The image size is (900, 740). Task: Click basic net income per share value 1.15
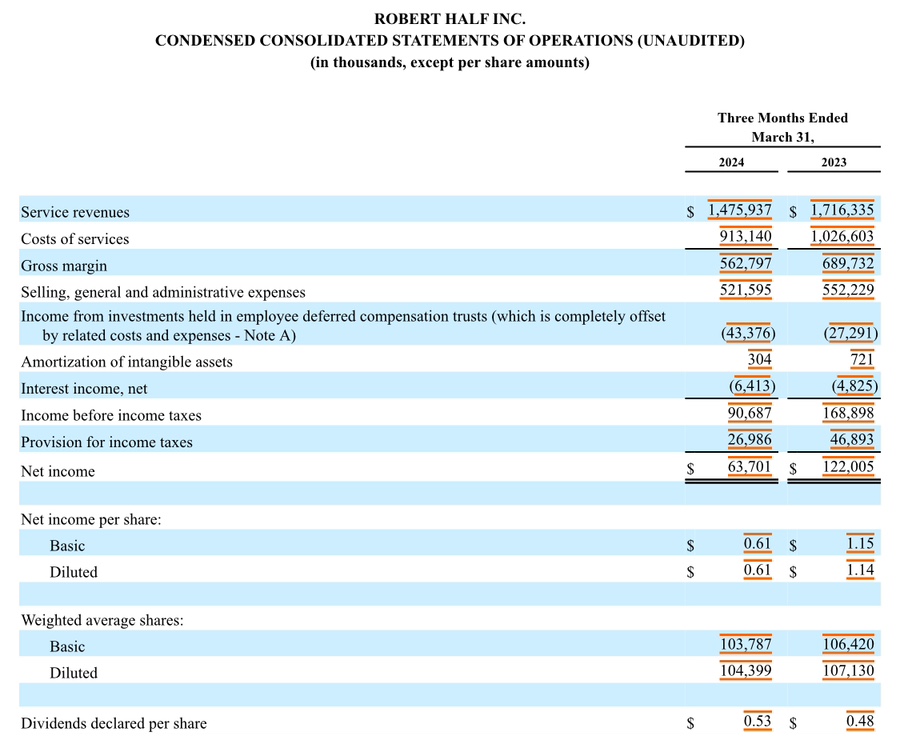pyautogui.click(x=860, y=543)
